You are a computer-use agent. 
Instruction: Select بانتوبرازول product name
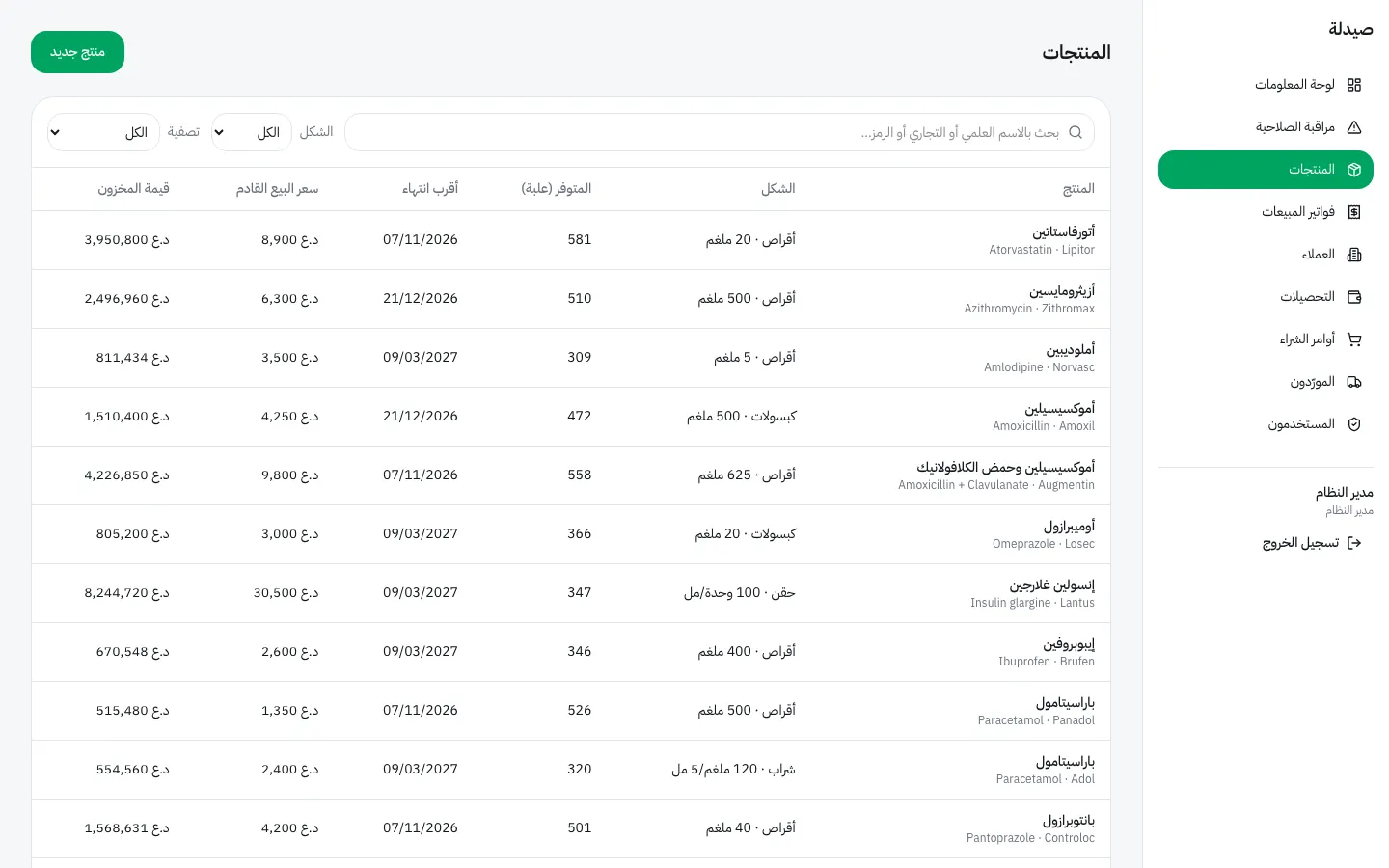pos(1069,821)
